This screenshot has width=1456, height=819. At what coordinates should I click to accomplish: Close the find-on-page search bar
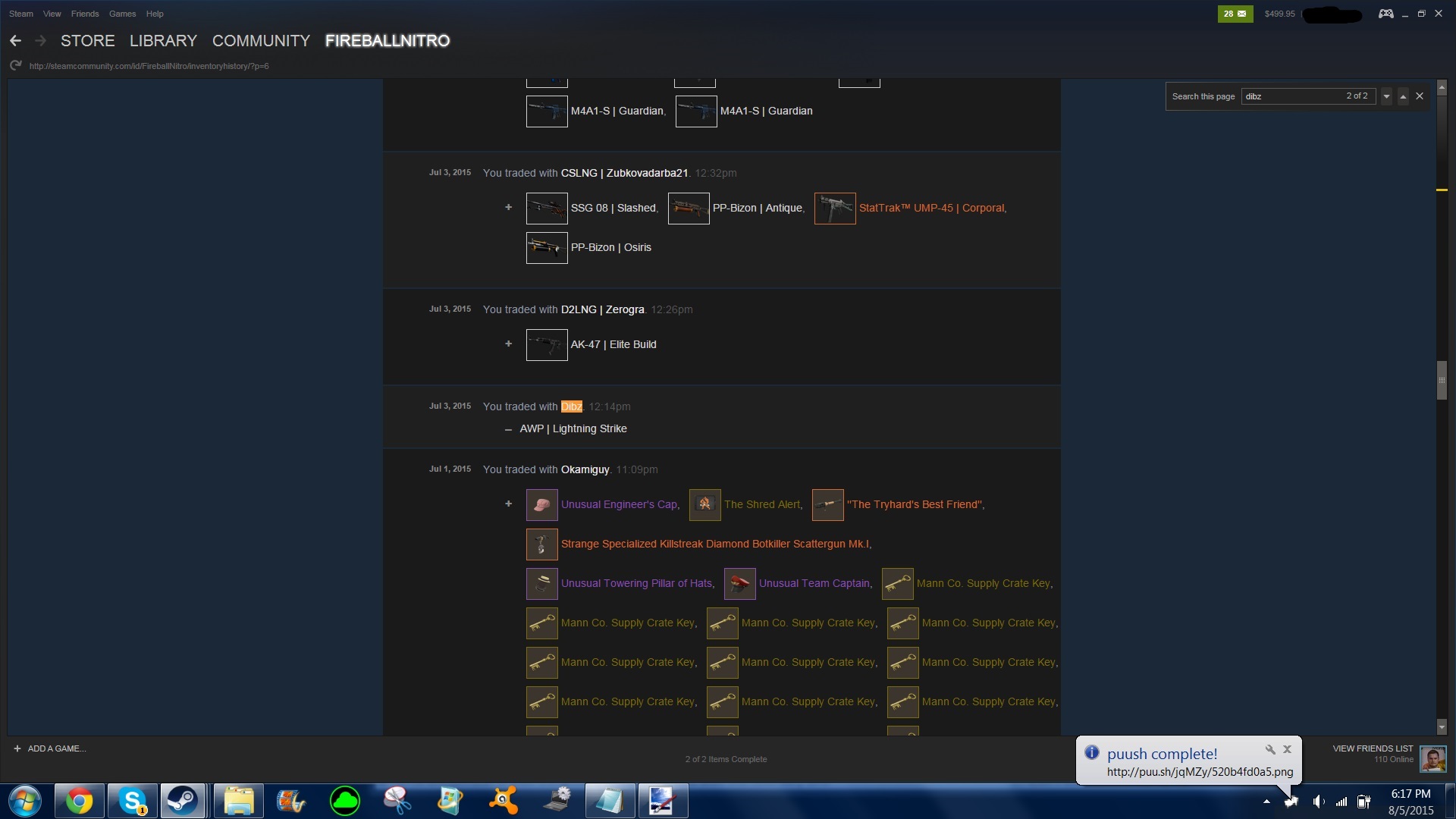click(1420, 96)
